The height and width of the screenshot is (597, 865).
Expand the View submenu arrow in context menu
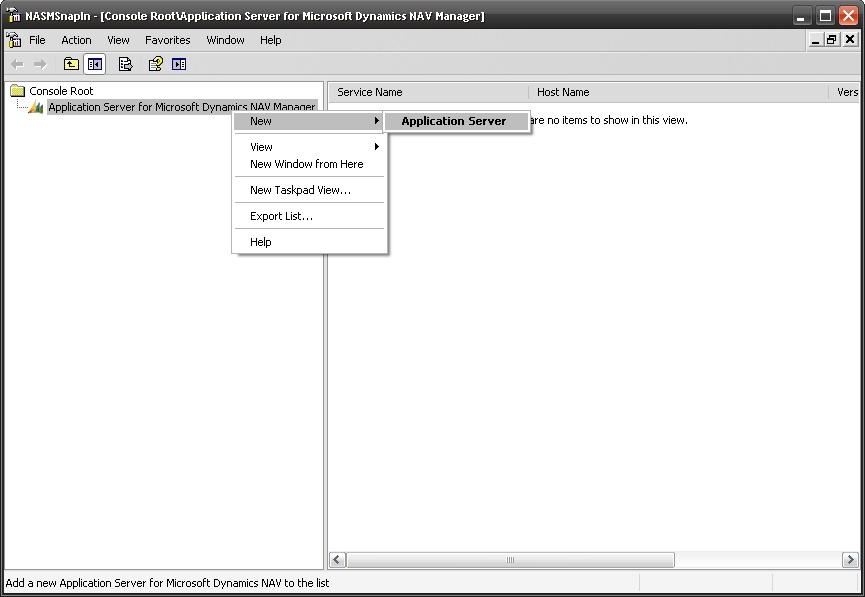coord(377,147)
